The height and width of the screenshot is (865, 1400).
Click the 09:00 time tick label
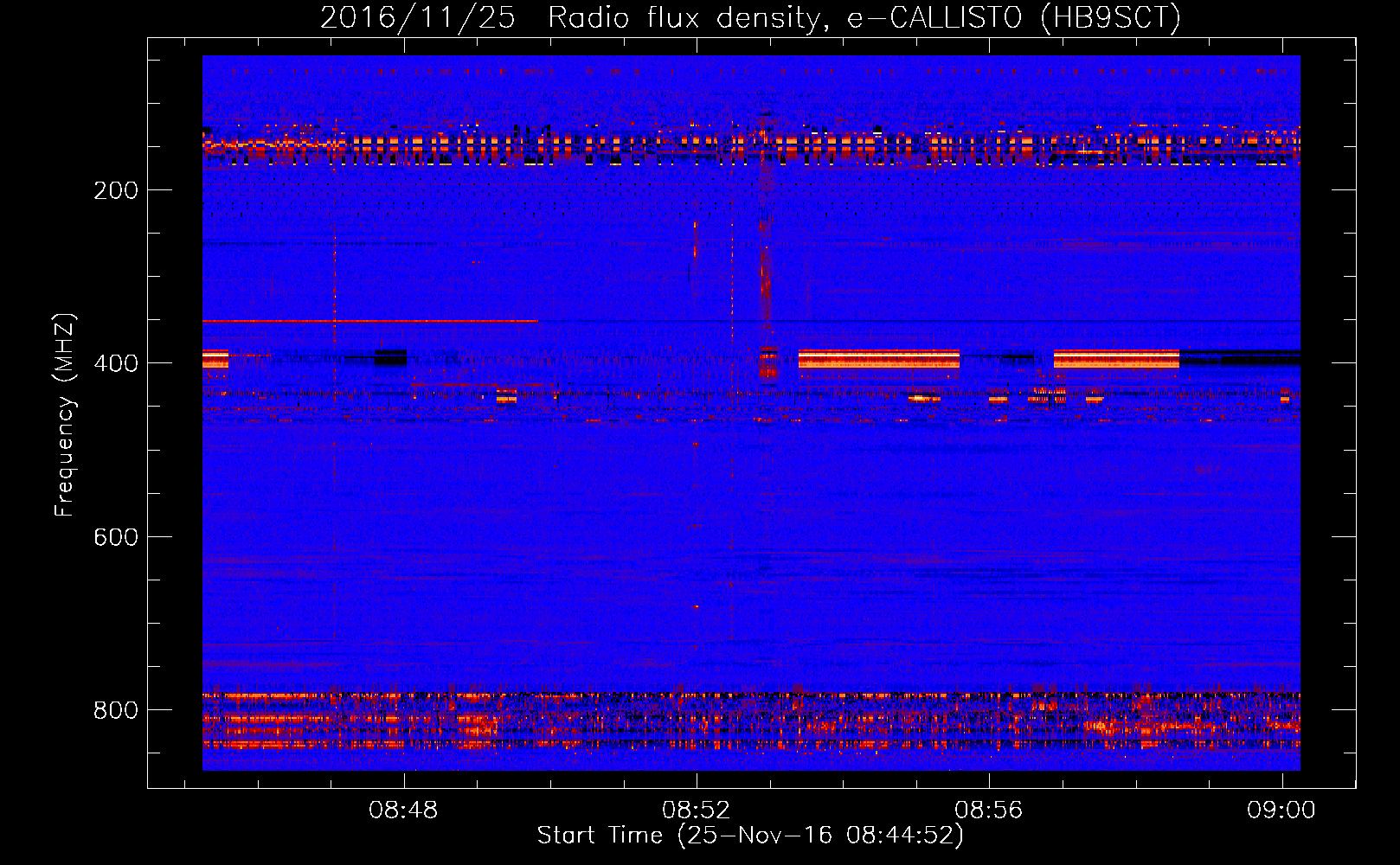click(1281, 811)
